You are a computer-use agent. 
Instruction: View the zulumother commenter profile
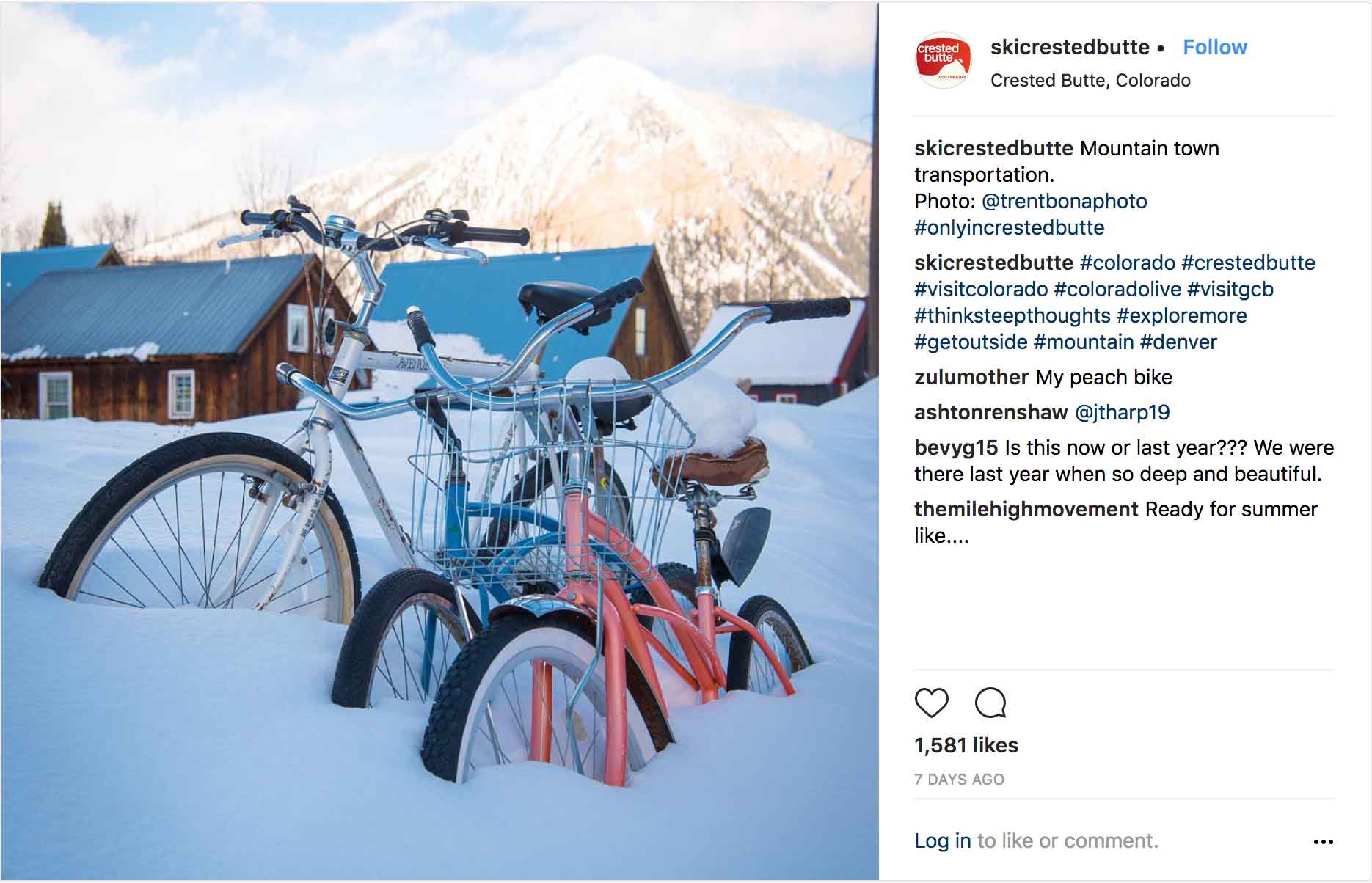point(971,377)
